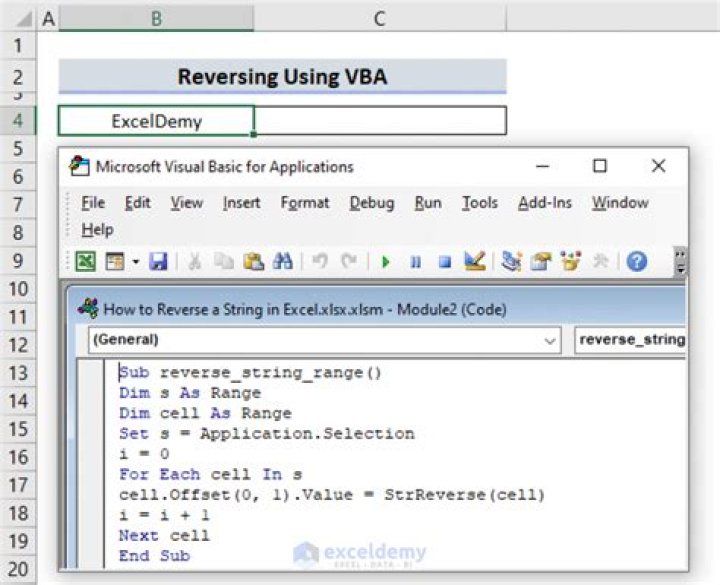Image resolution: width=720 pixels, height=585 pixels.
Task: Click the code line Sub reverse_string_range()
Action: 250,372
